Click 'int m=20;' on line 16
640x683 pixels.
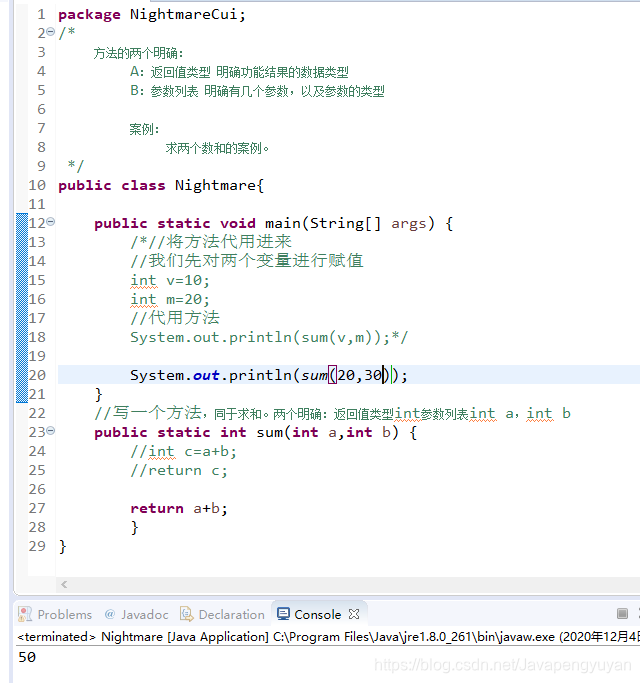tap(170, 299)
